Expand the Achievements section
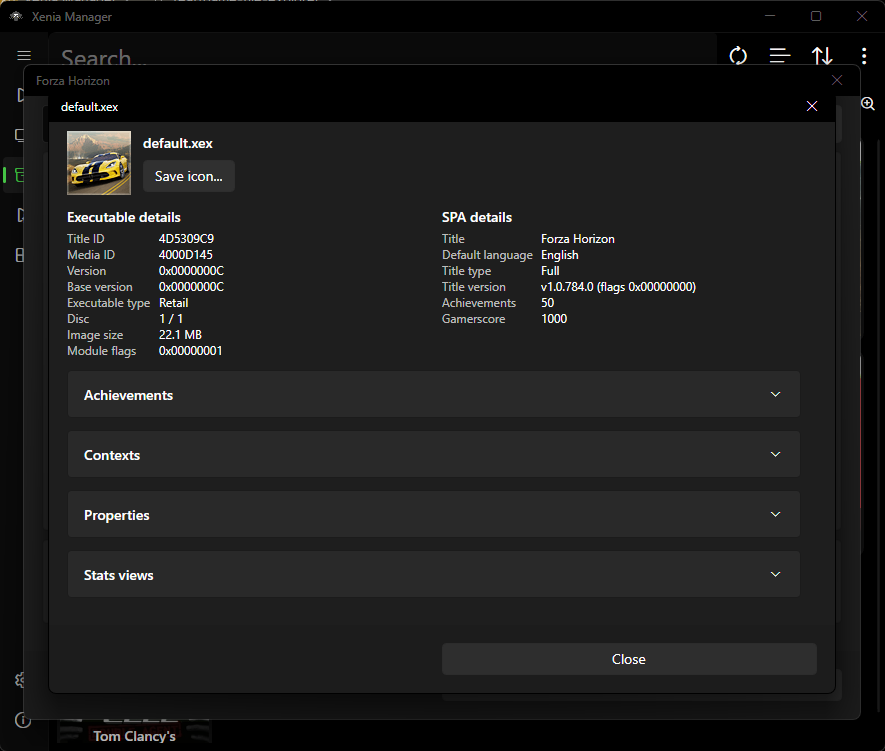 [433, 394]
